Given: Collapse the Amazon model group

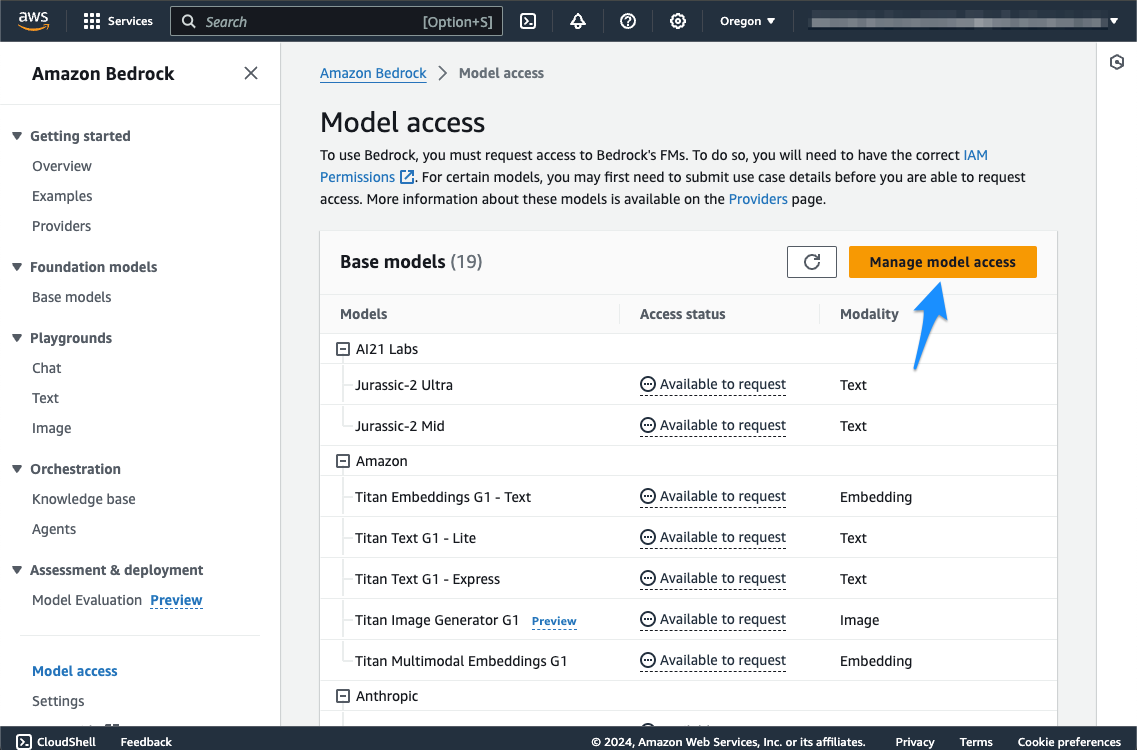Looking at the screenshot, I should tap(342, 461).
